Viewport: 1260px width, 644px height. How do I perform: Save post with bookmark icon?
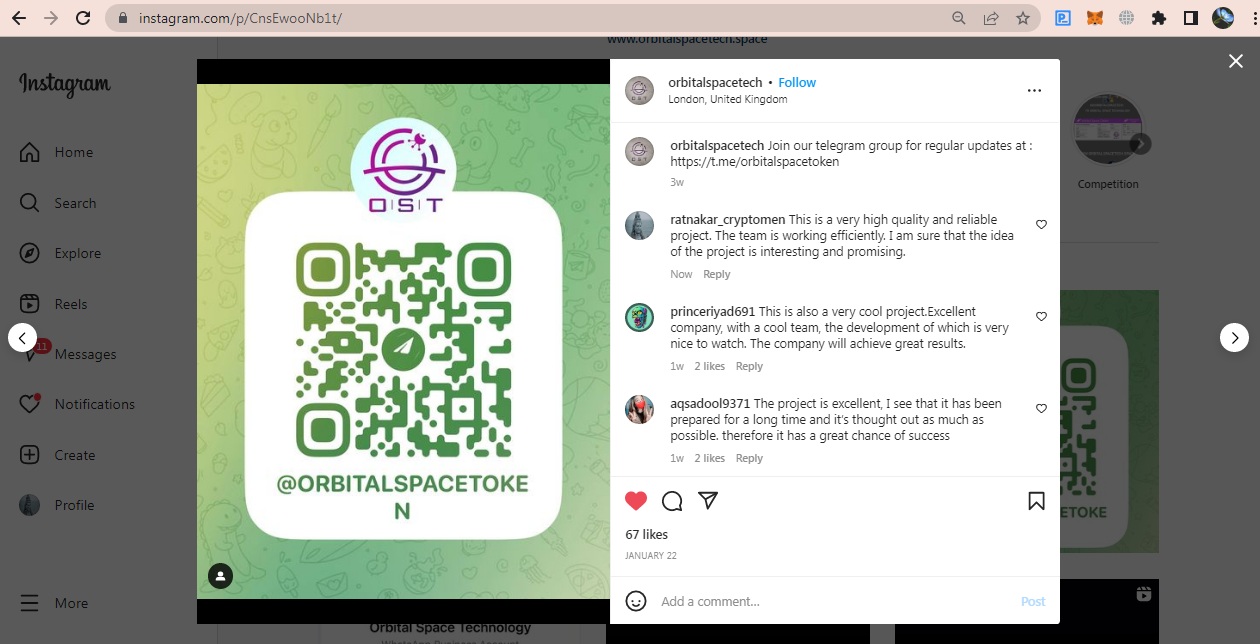pos(1036,501)
